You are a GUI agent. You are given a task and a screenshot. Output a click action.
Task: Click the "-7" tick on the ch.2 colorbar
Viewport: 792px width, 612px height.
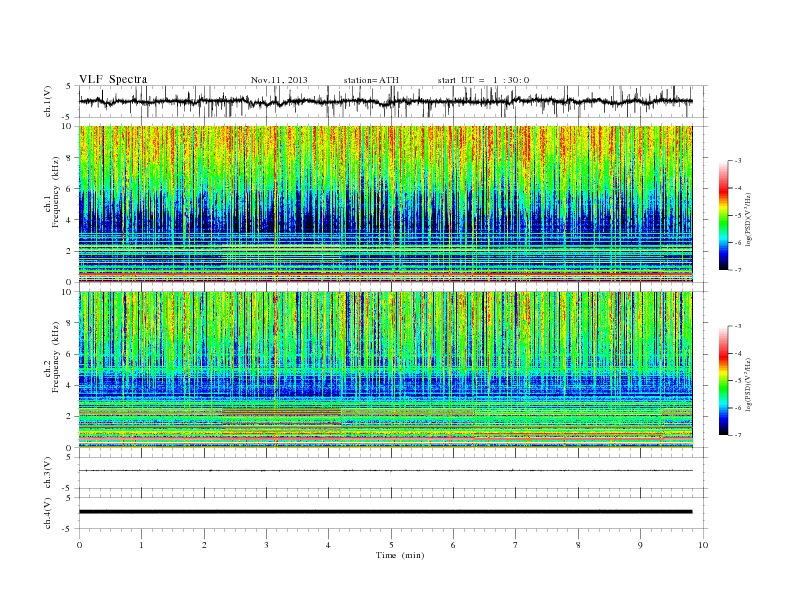738,435
